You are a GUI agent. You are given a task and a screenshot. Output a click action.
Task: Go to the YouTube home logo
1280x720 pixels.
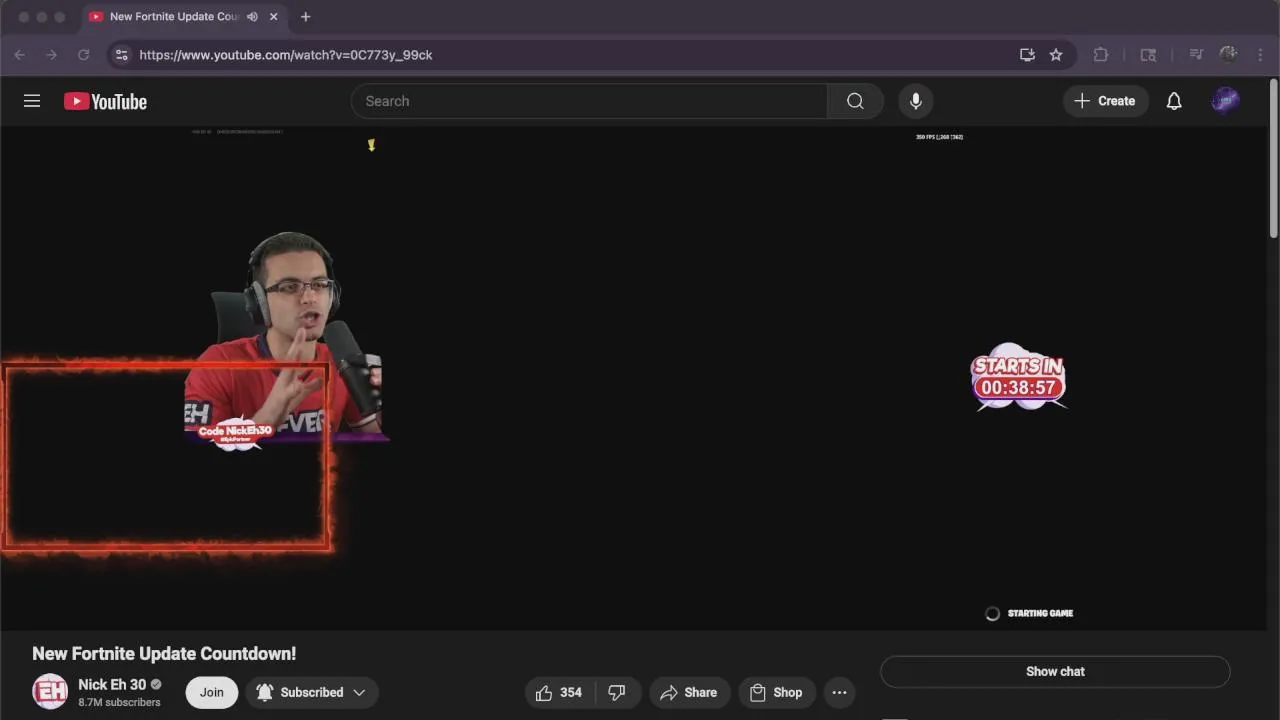pos(105,101)
